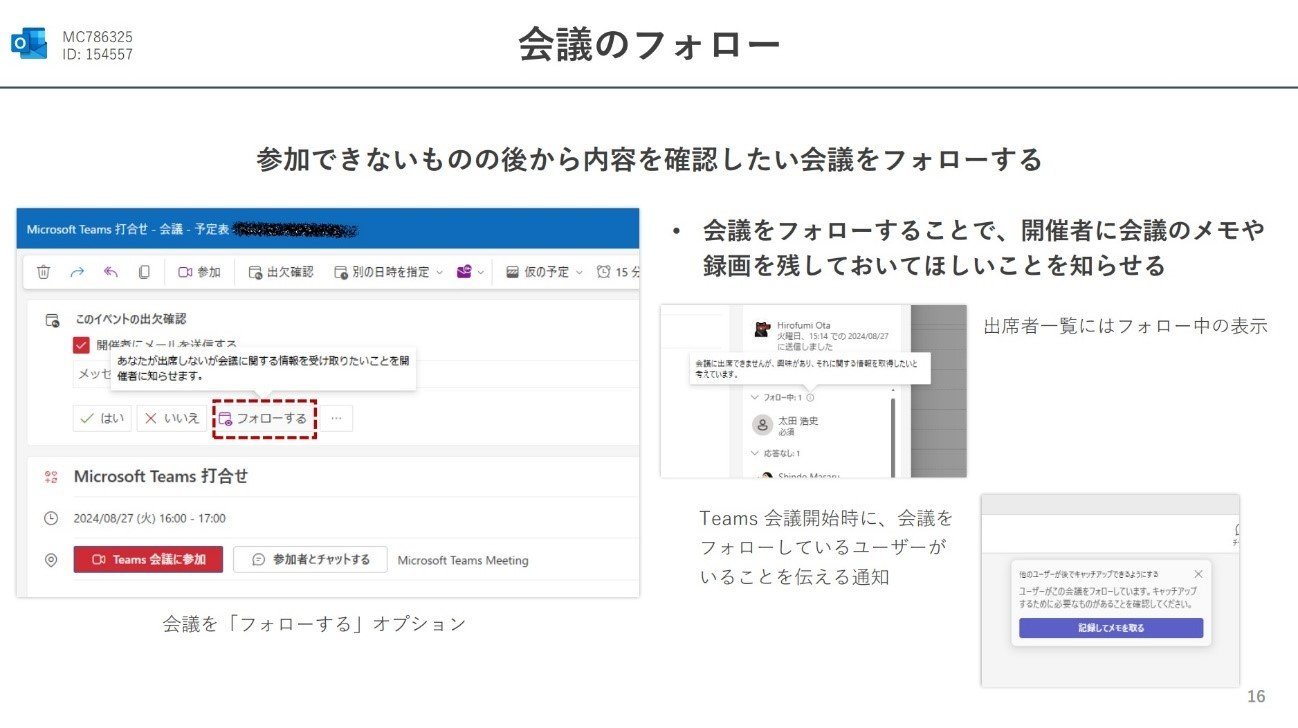Select the Microsoft Teams Meeting location text
1298x728 pixels.
click(x=463, y=560)
